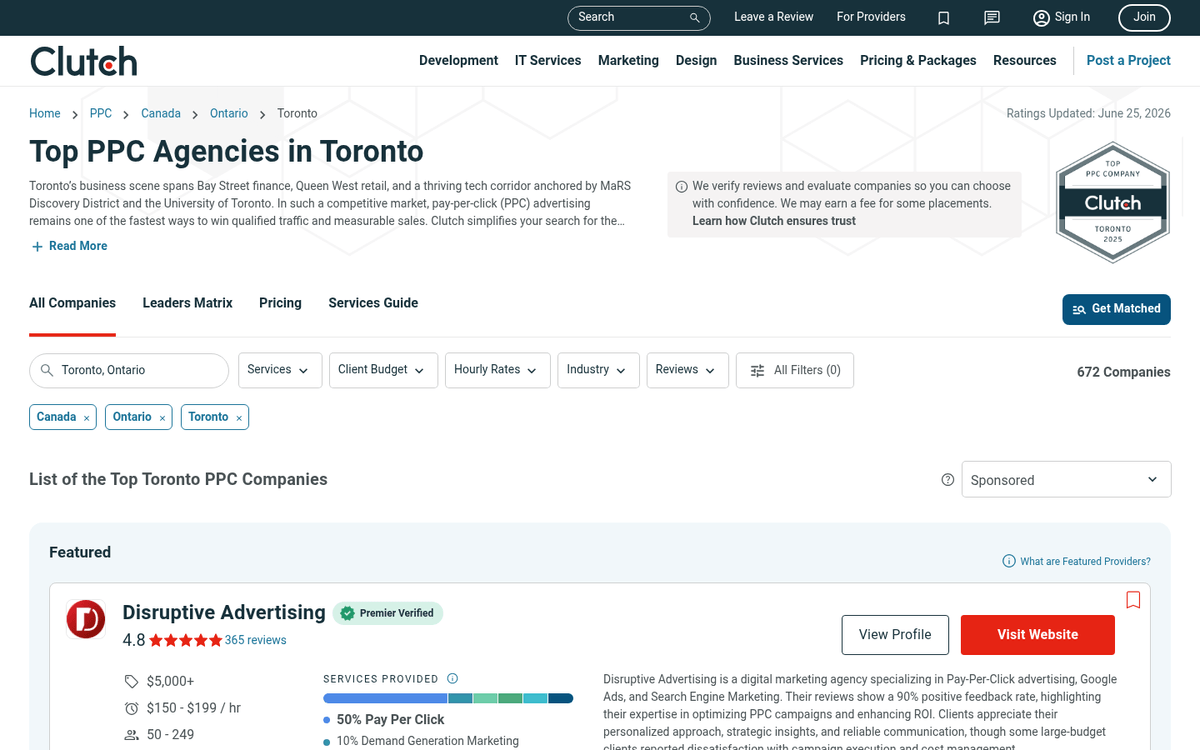Click the plus icon next to Read More

point(37,246)
